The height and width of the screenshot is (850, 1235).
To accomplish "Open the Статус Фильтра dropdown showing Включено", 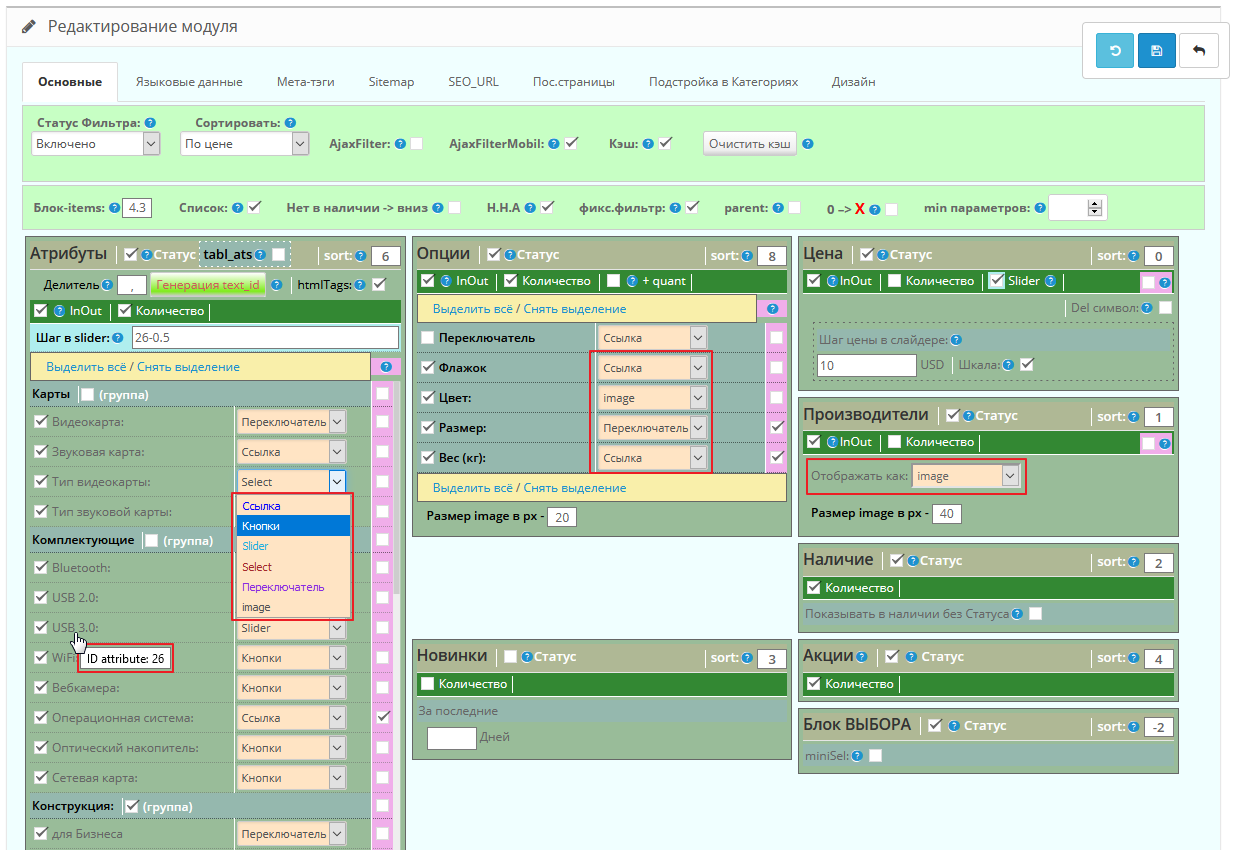I will click(95, 144).
